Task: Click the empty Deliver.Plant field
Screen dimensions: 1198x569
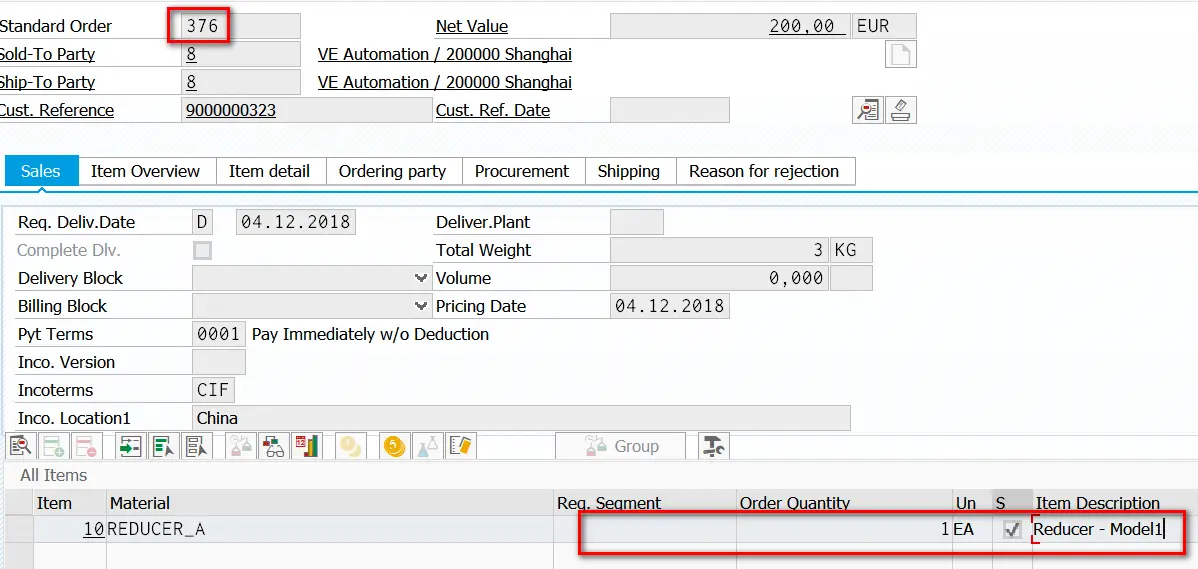Action: pos(637,222)
